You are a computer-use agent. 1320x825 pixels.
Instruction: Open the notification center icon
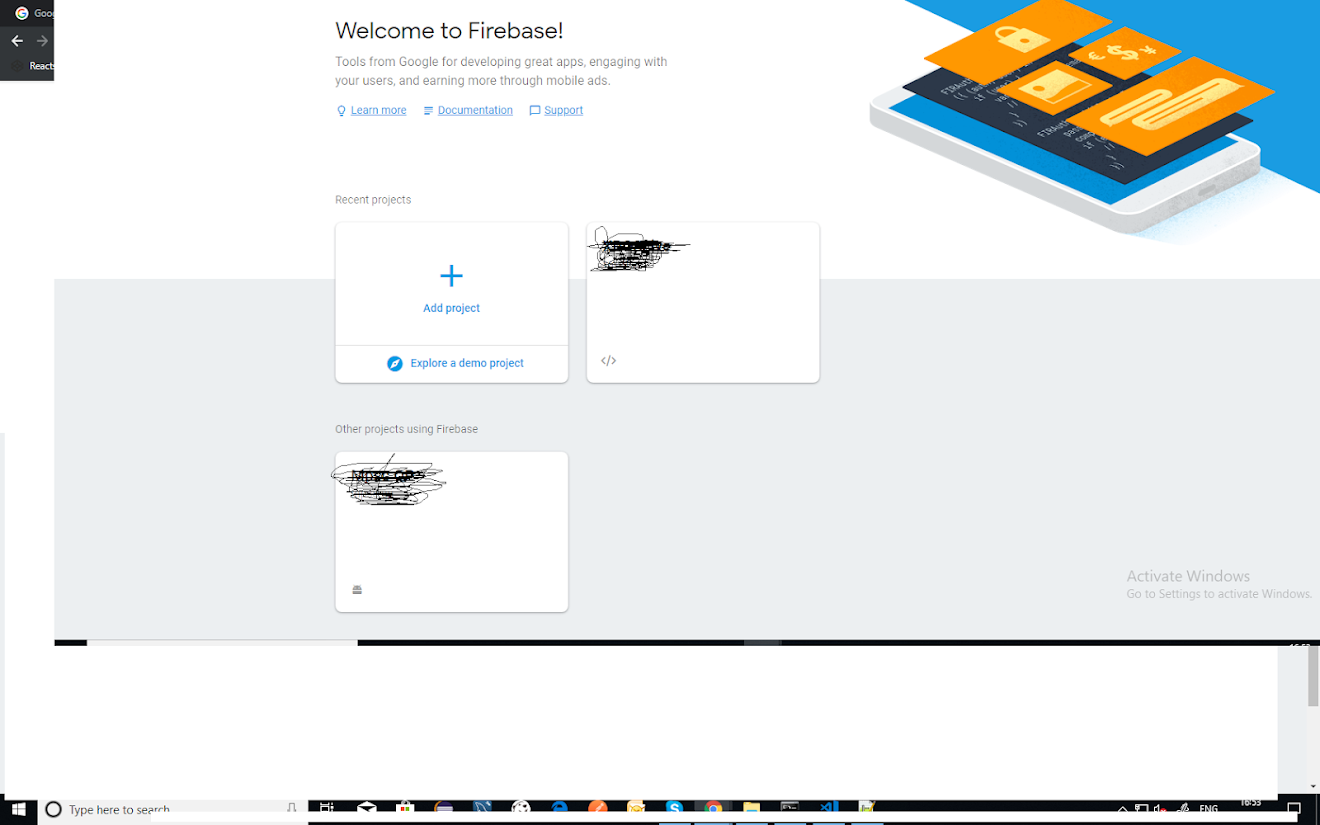click(x=1293, y=808)
